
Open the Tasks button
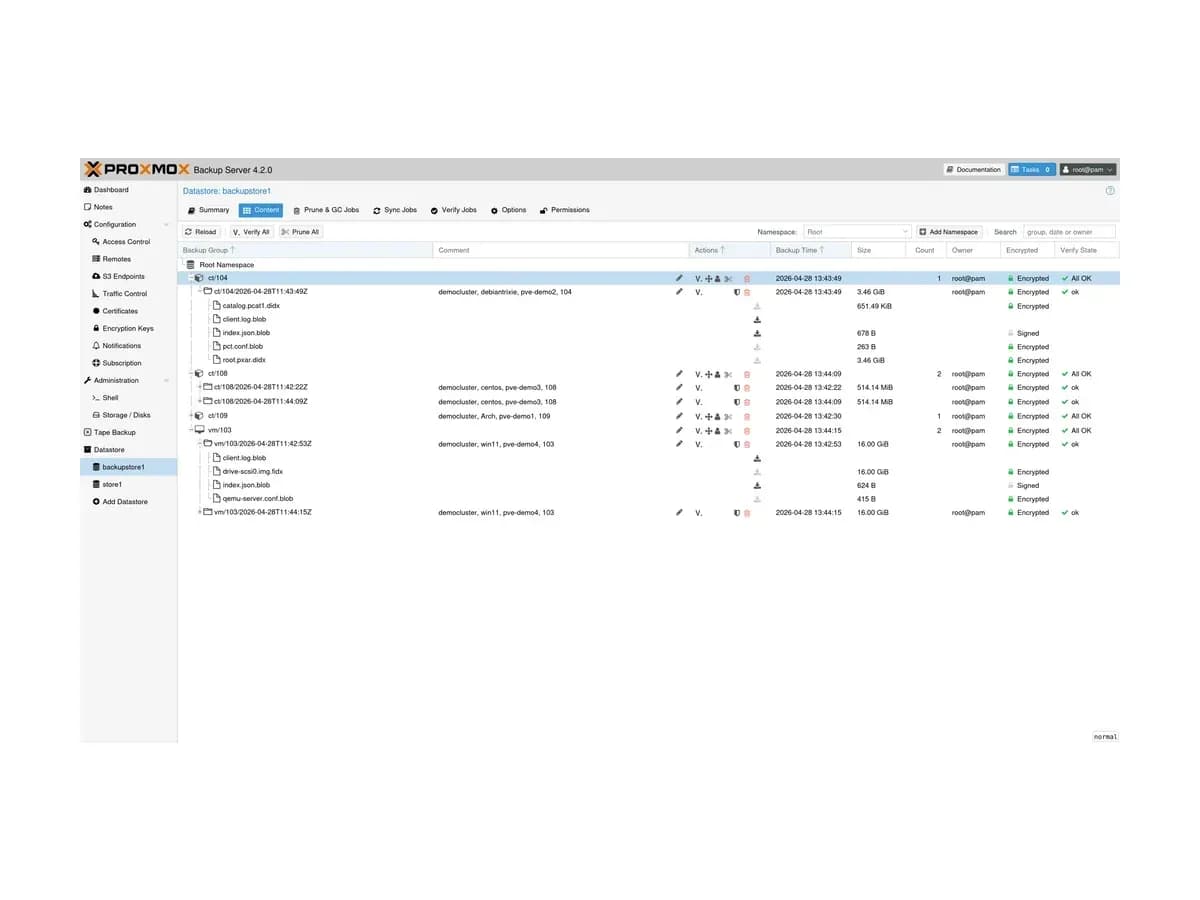coord(1031,170)
